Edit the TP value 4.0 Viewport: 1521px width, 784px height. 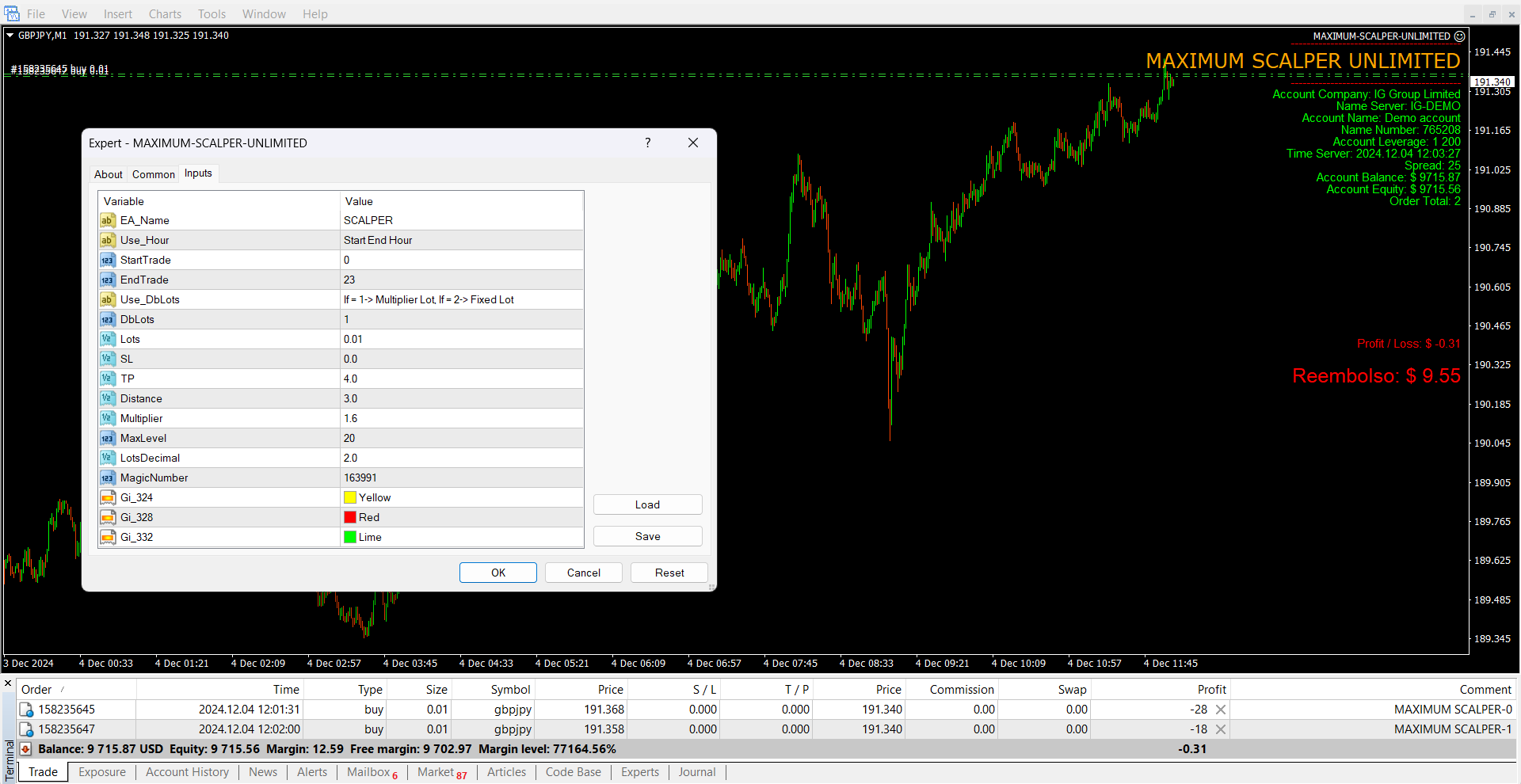tap(462, 379)
